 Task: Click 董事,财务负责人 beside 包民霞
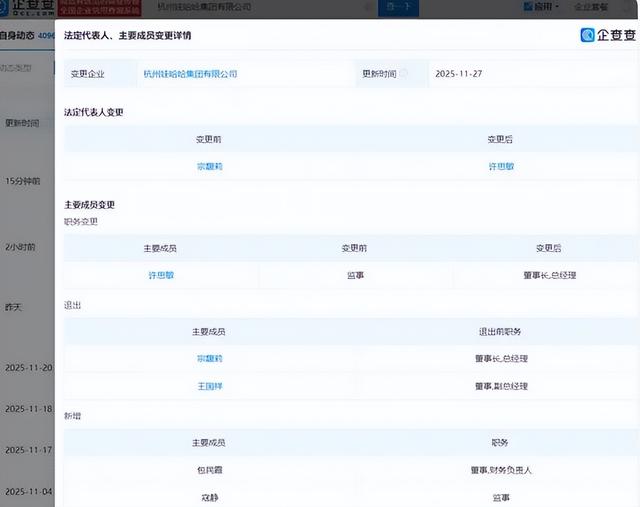tap(501, 470)
